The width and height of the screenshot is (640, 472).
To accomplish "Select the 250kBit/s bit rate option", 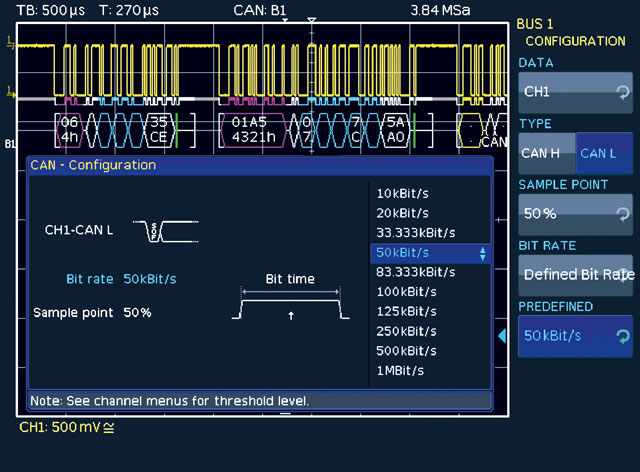I will tap(407, 331).
